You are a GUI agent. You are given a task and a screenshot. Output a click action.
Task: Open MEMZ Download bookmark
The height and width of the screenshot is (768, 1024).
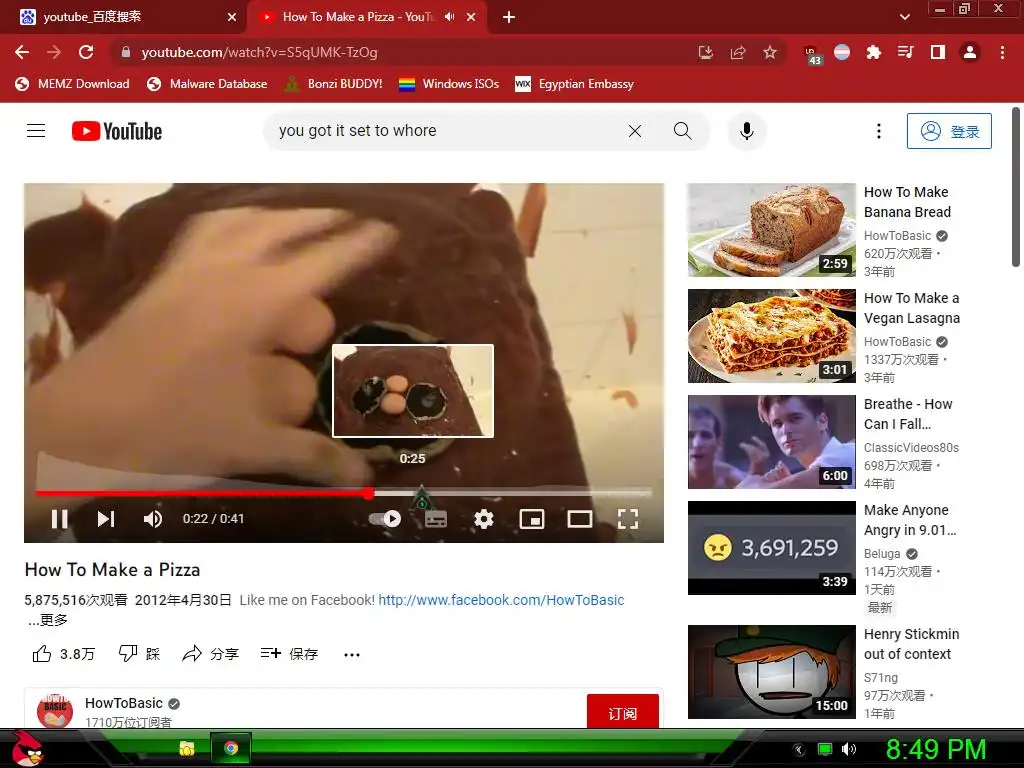pos(72,84)
